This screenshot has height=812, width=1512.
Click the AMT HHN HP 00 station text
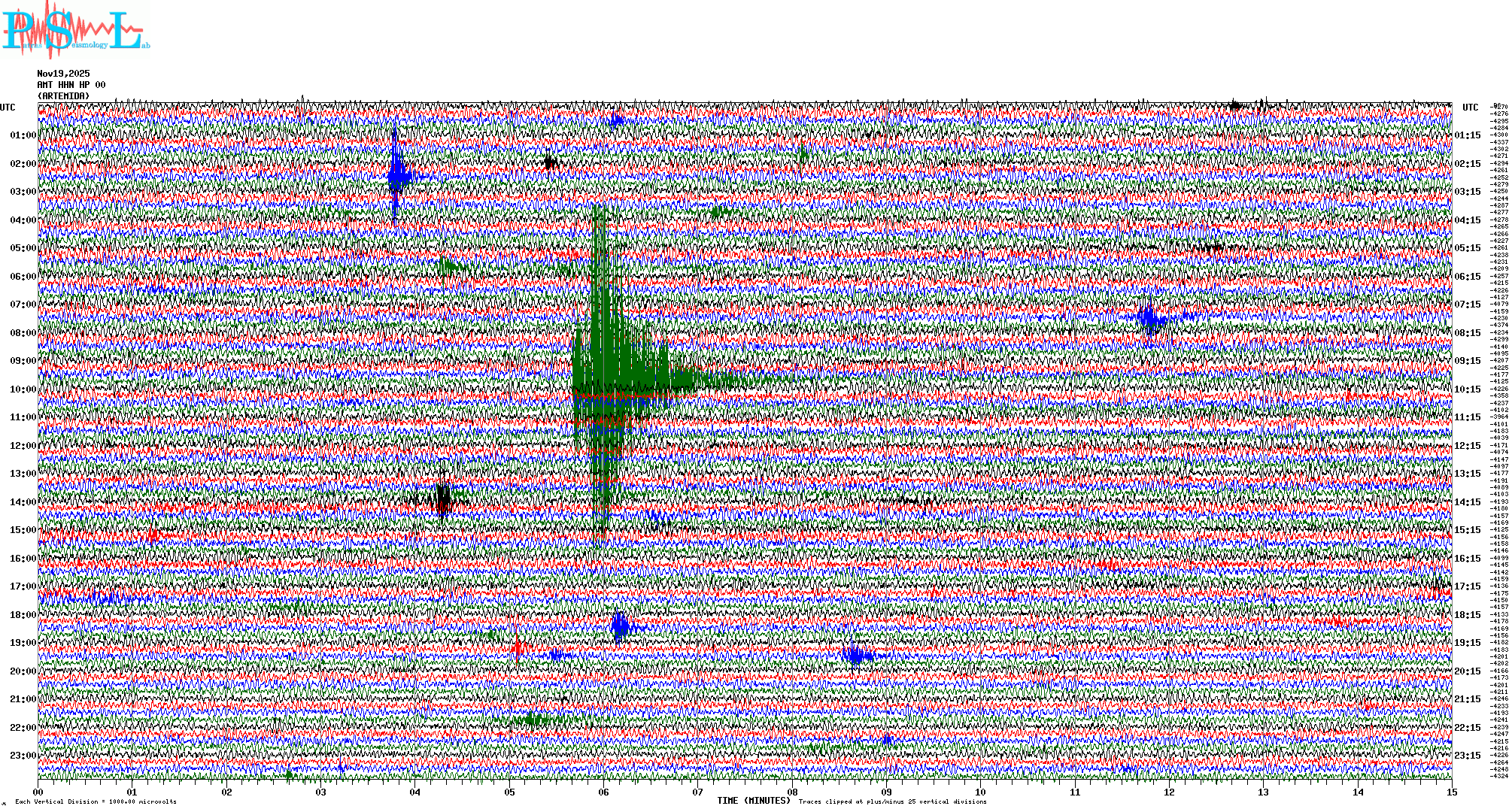[71, 85]
